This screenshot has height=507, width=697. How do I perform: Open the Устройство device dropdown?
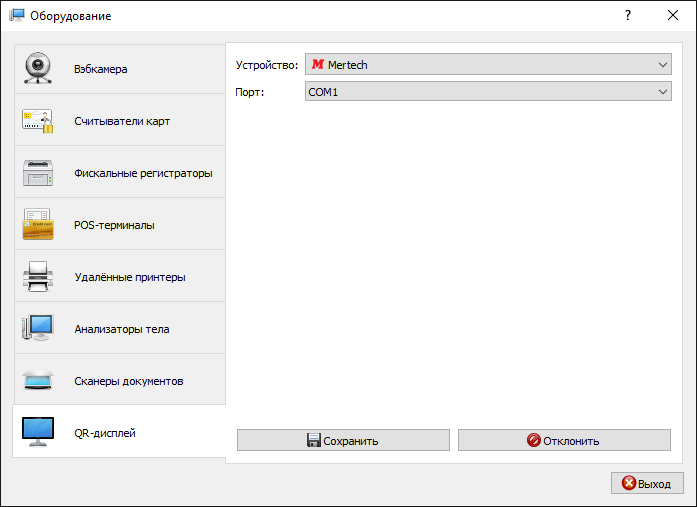click(488, 64)
